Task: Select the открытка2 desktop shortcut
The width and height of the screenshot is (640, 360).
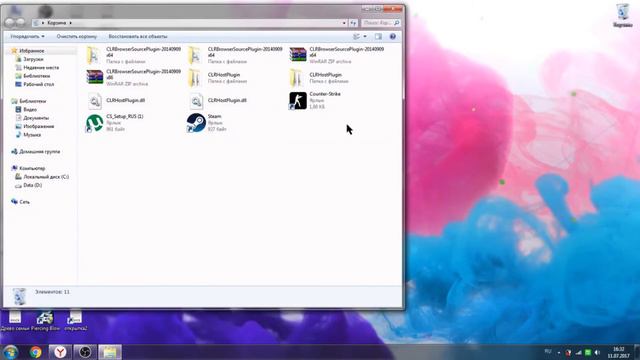Action: tap(75, 321)
